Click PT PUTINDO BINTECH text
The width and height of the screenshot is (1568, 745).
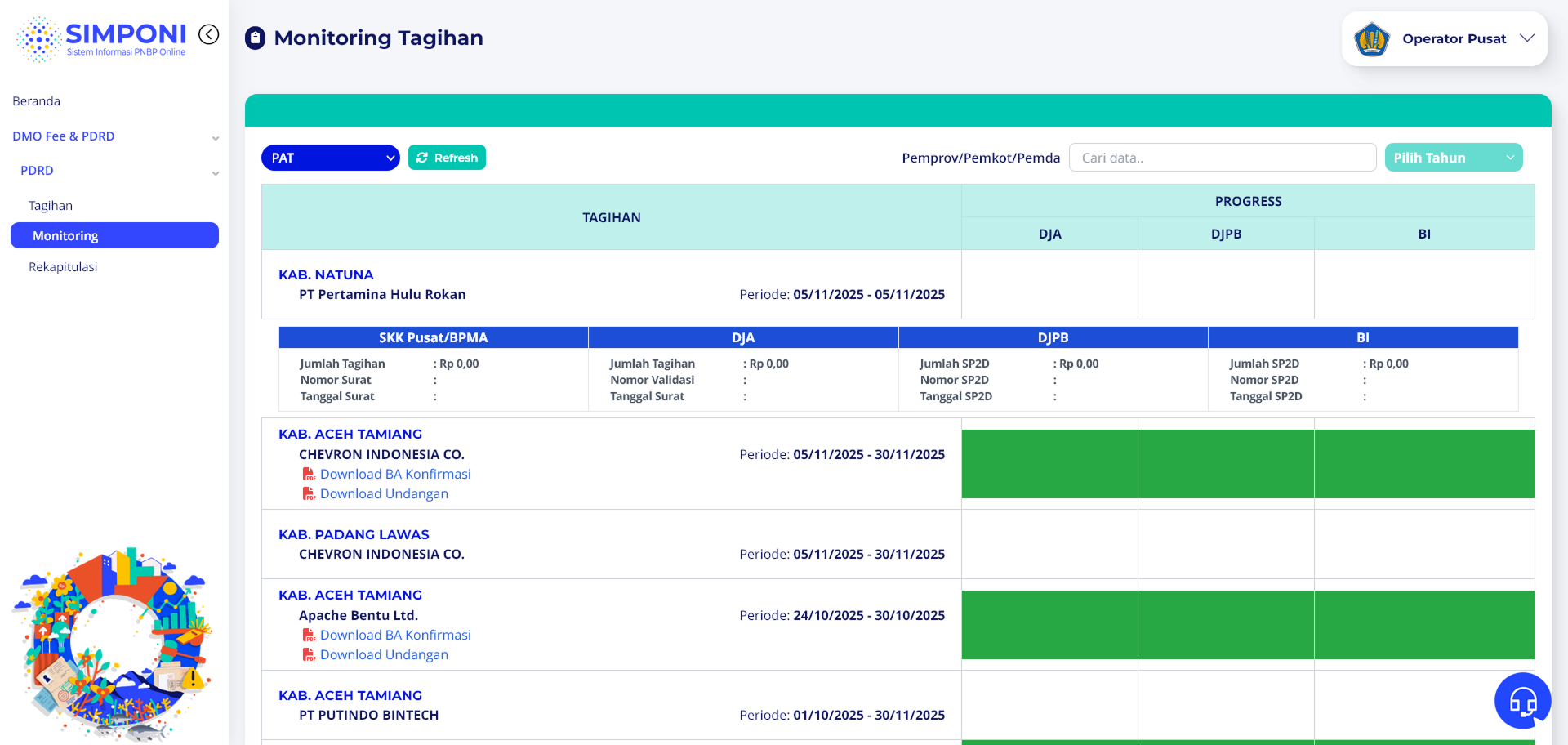point(369,715)
